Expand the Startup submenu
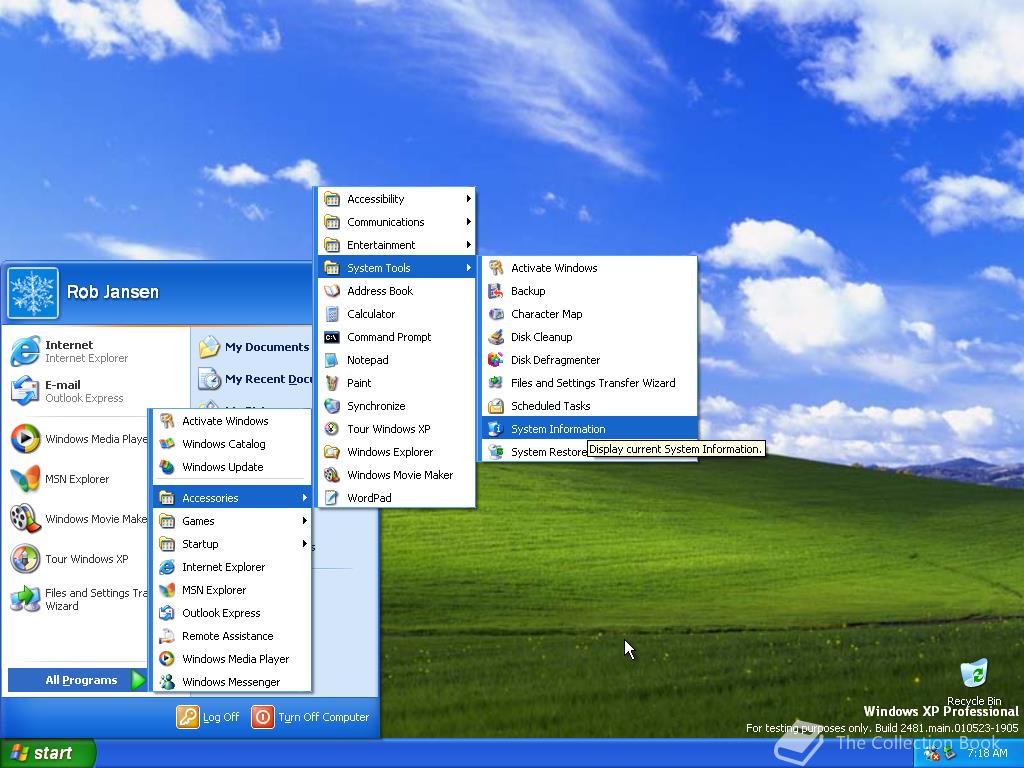1024x768 pixels. click(232, 544)
